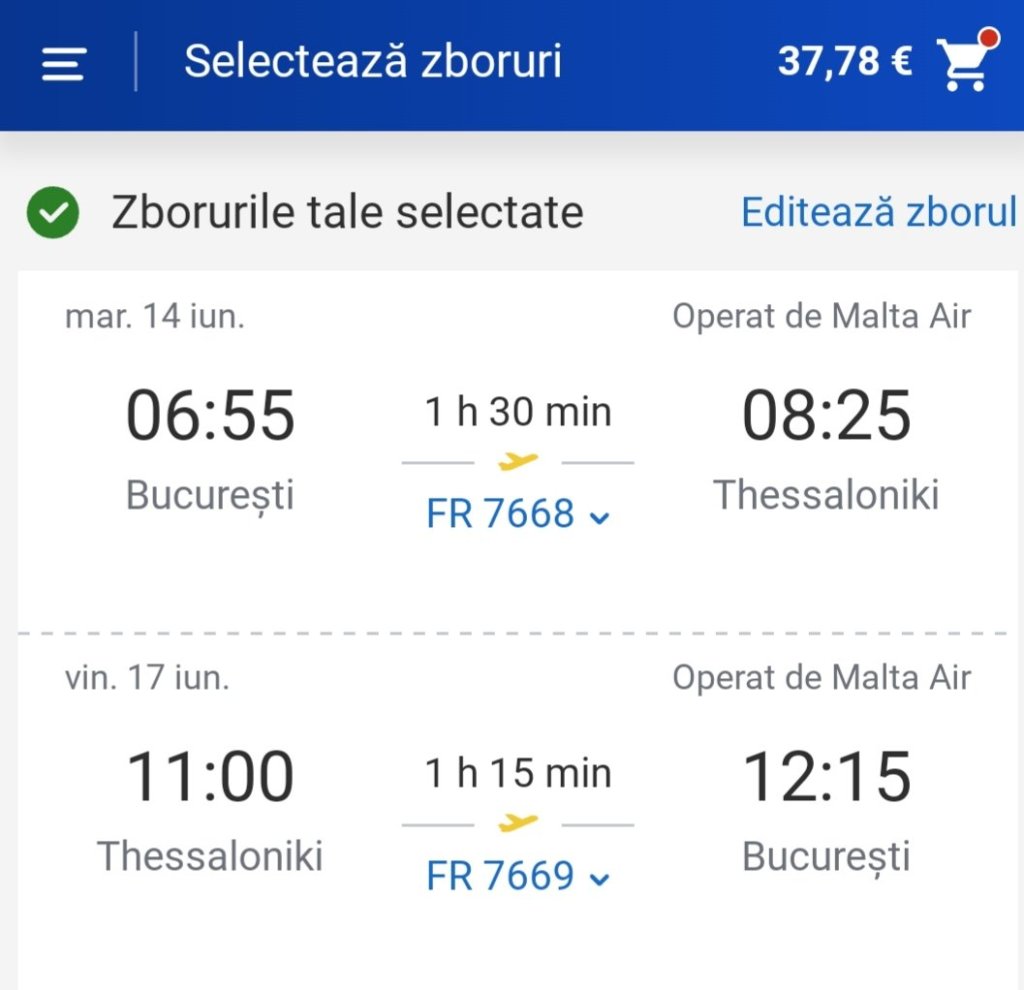
Task: Tap the 08:25 arrival time
Action: click(x=826, y=417)
